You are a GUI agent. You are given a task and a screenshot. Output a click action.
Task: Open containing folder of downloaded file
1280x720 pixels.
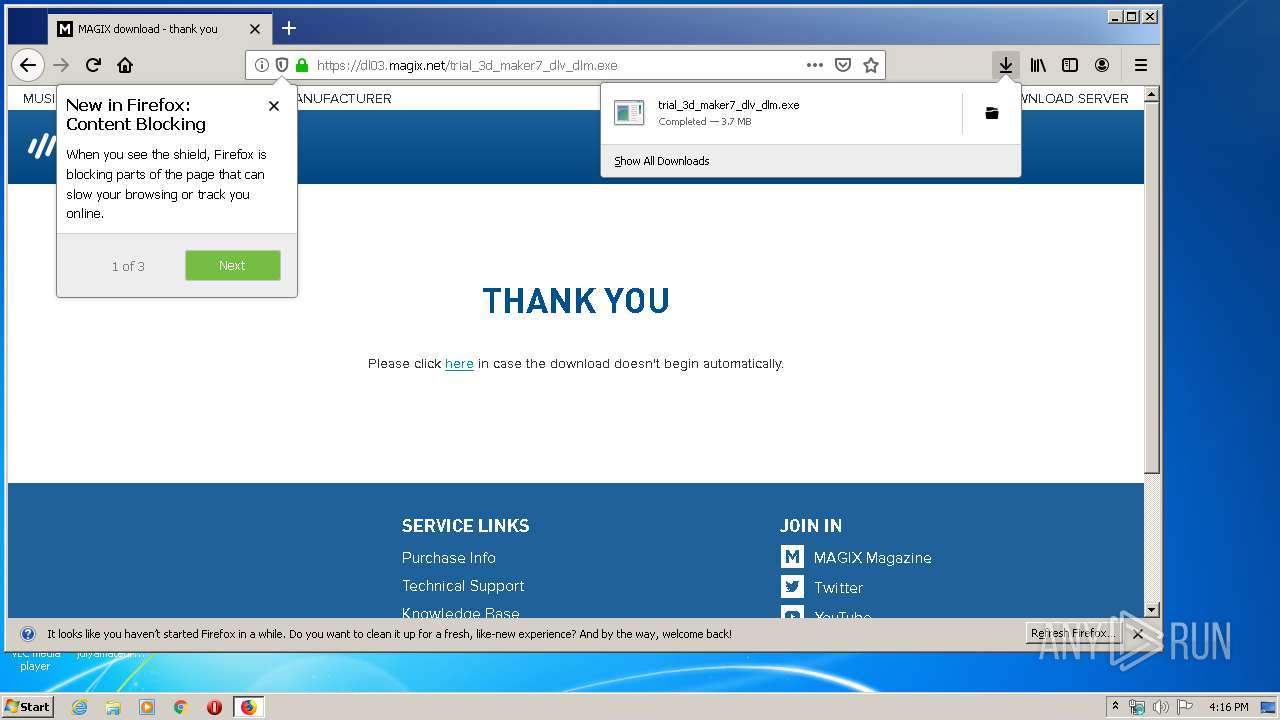[x=992, y=113]
